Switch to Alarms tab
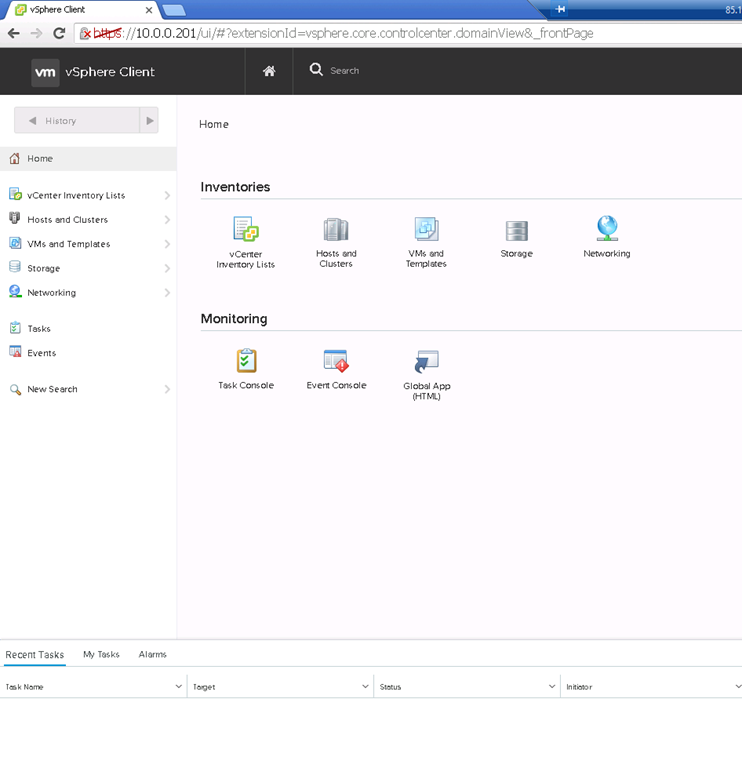Screen dimensions: 742x768 tap(152, 654)
